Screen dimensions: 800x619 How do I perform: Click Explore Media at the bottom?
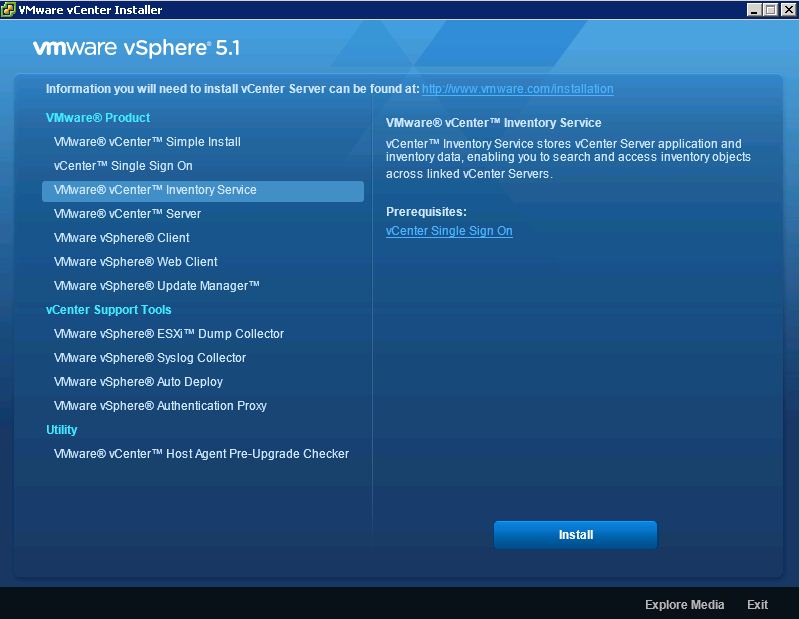pos(686,605)
